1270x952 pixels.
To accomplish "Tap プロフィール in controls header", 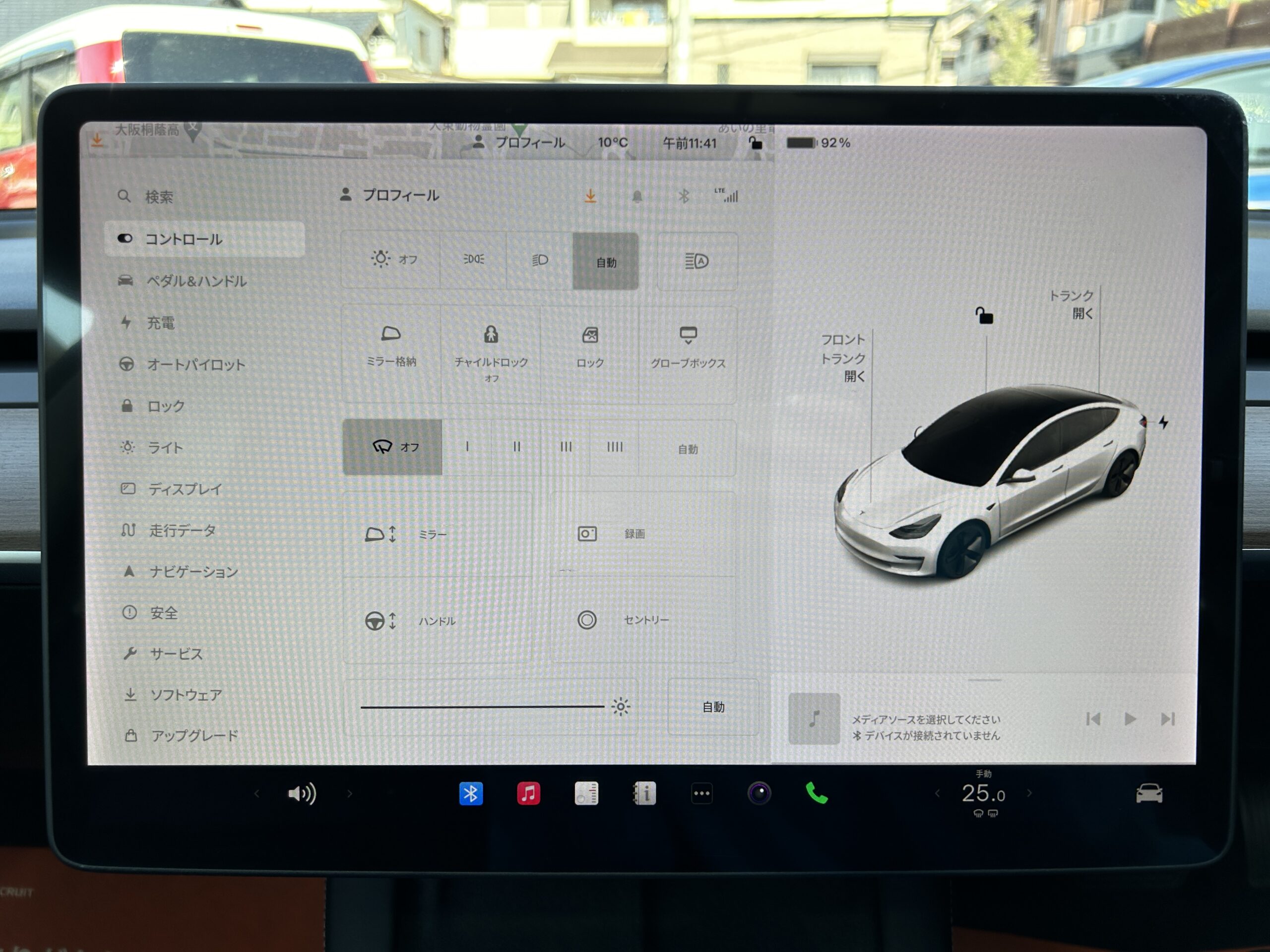I will tap(390, 195).
